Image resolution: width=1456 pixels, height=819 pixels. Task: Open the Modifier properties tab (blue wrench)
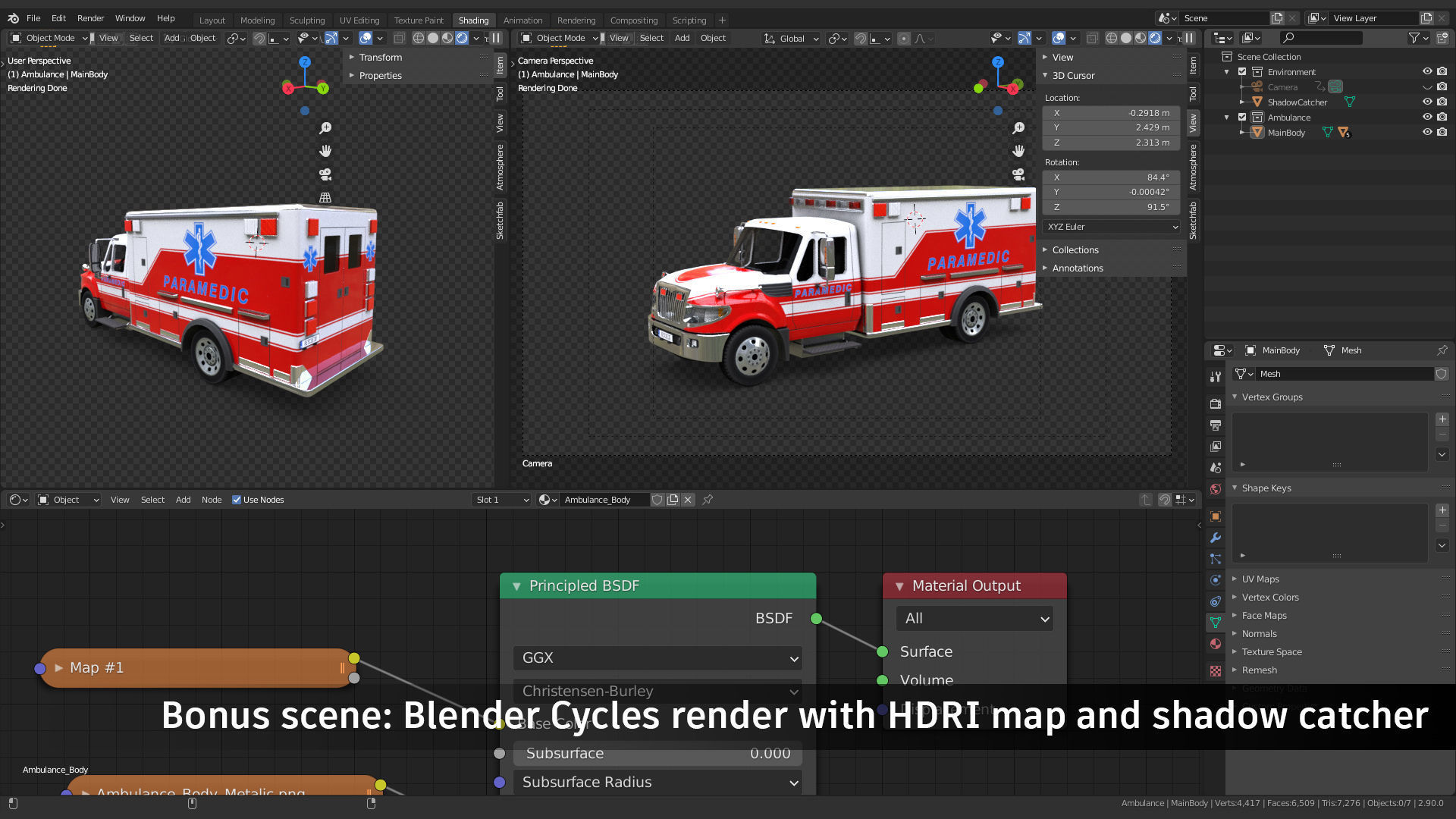pos(1216,537)
